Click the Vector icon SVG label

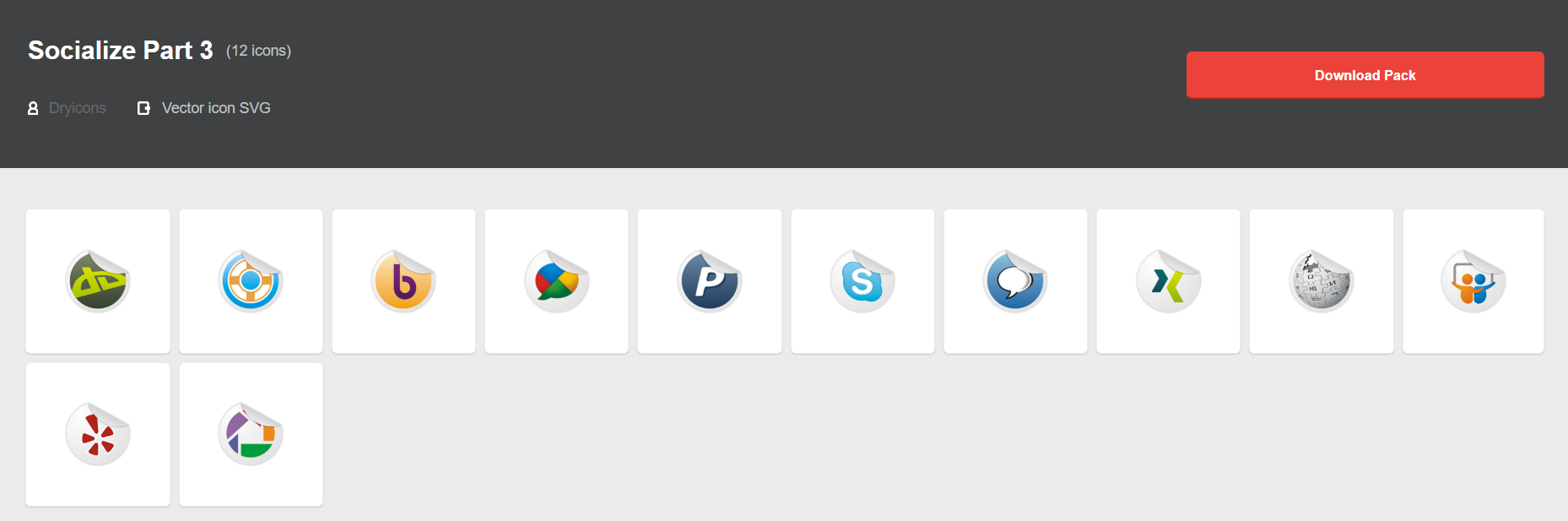tap(216, 108)
